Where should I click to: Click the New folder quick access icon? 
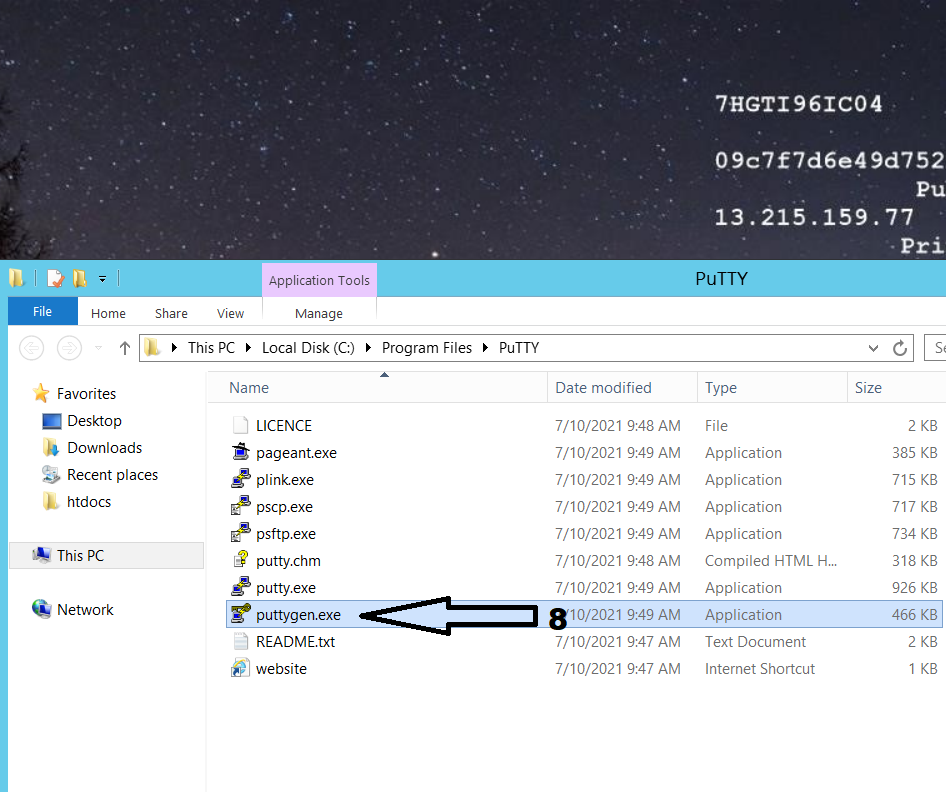tap(80, 278)
